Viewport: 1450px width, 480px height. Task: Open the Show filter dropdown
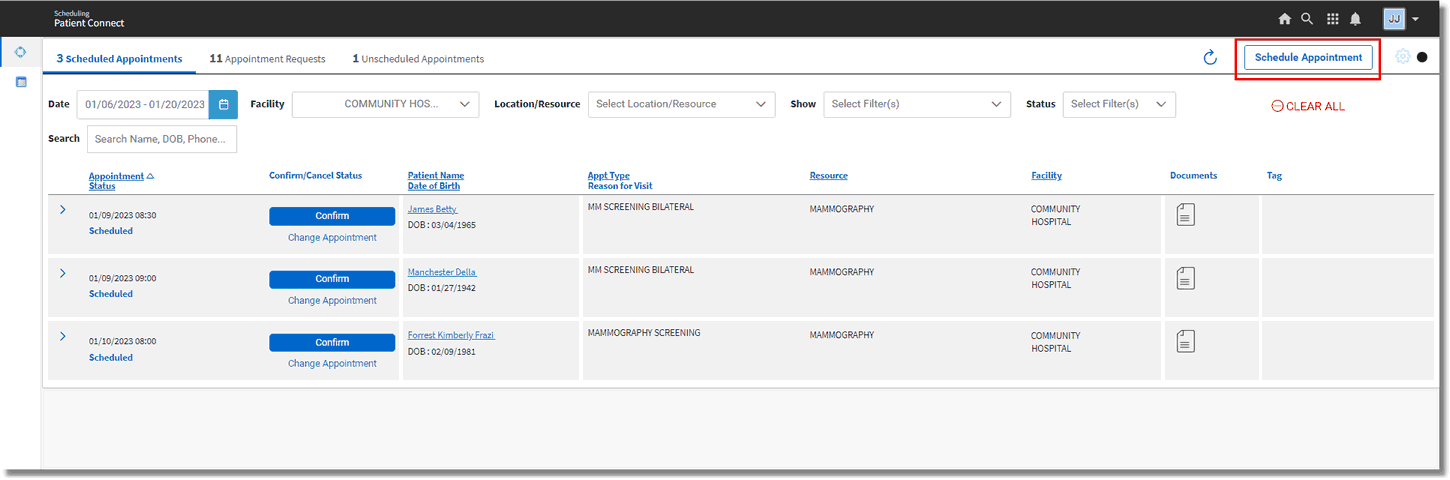(x=917, y=104)
